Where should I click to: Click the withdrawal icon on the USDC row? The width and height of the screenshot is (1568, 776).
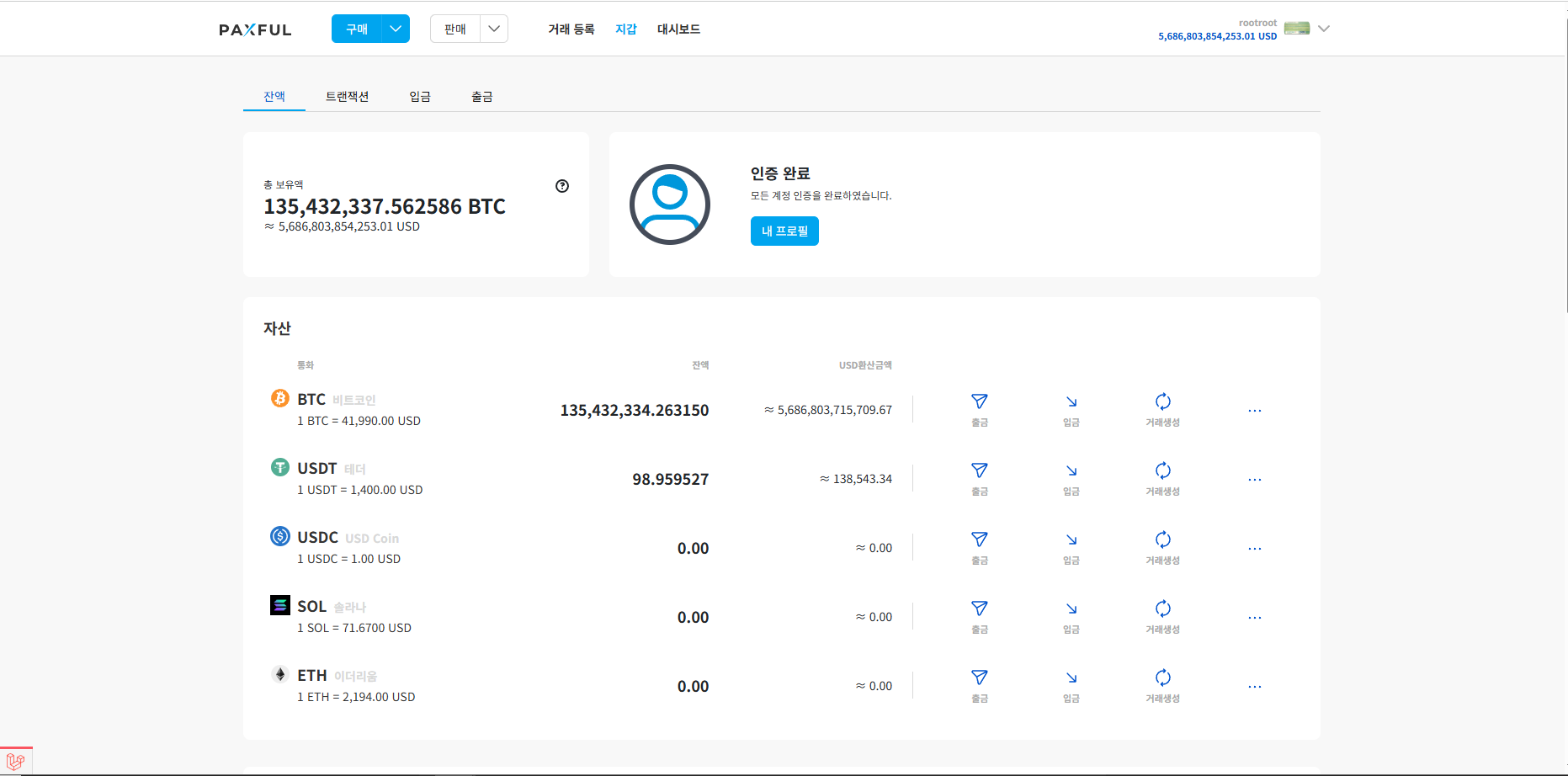[979, 539]
